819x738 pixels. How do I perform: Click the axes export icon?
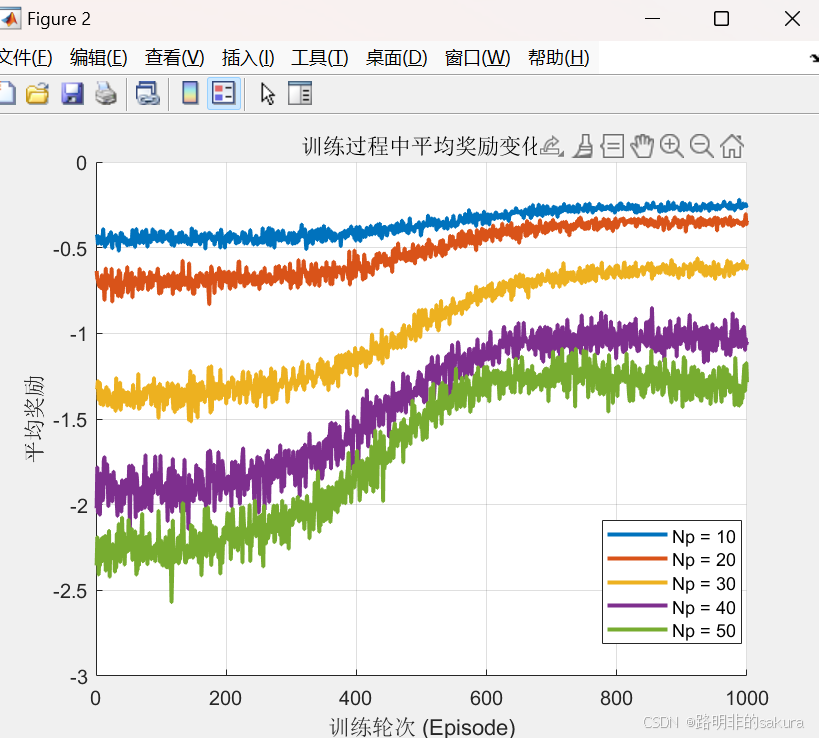[552, 146]
